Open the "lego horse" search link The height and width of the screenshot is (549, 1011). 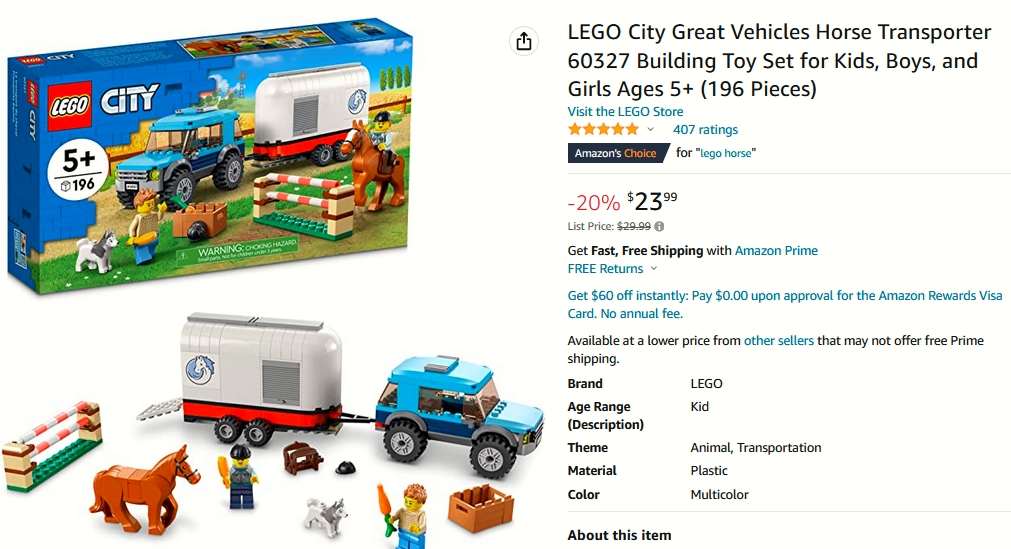[726, 154]
